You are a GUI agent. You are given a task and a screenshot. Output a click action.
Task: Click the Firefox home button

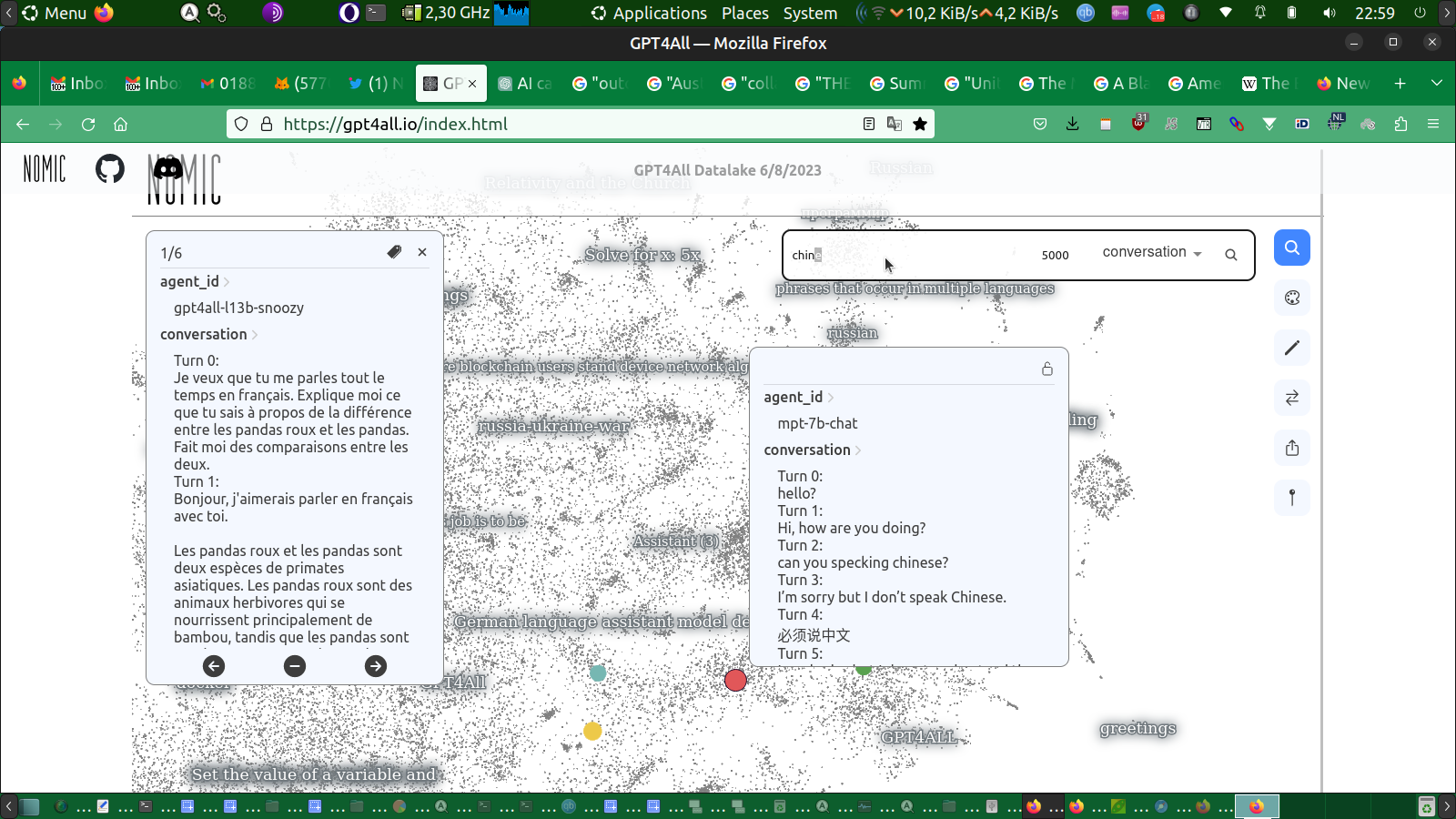pos(120,124)
